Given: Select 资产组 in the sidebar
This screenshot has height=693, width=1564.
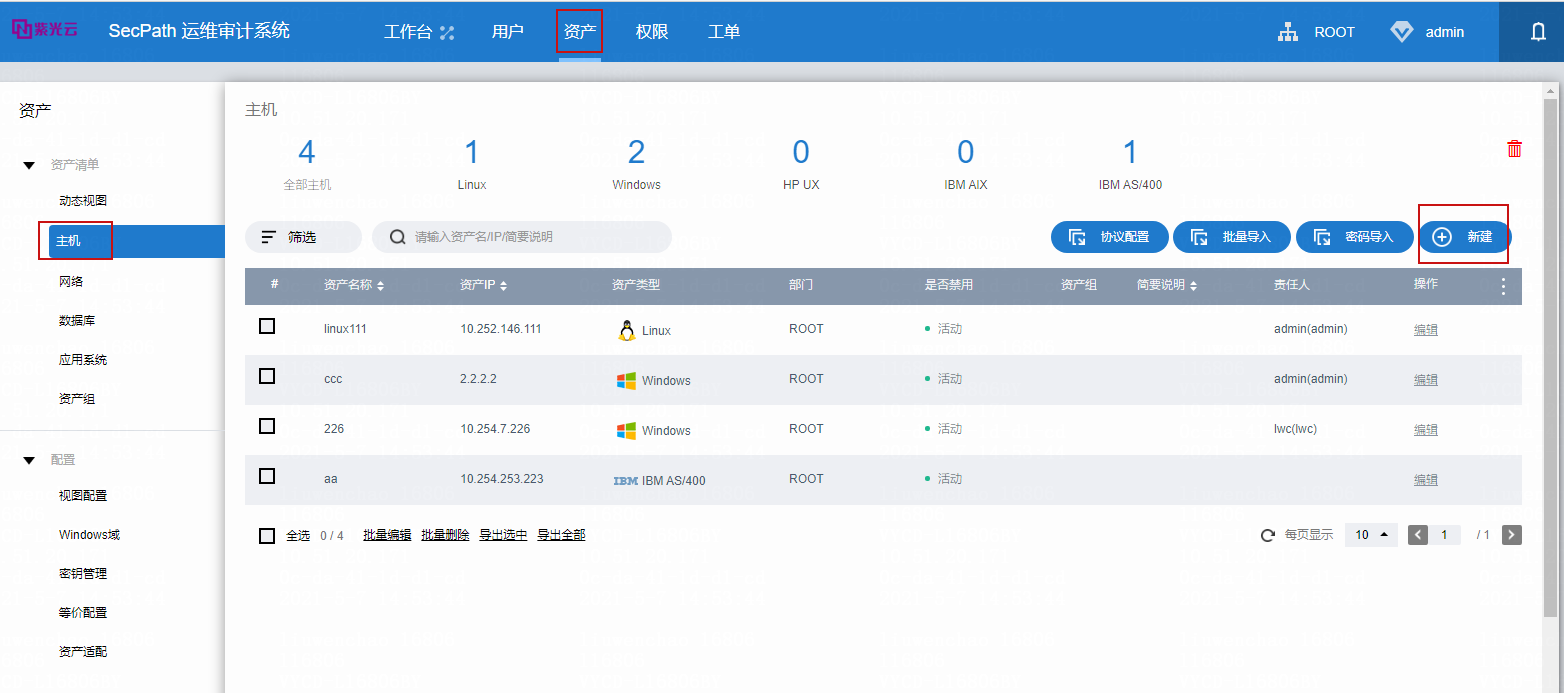Looking at the screenshot, I should [x=77, y=399].
